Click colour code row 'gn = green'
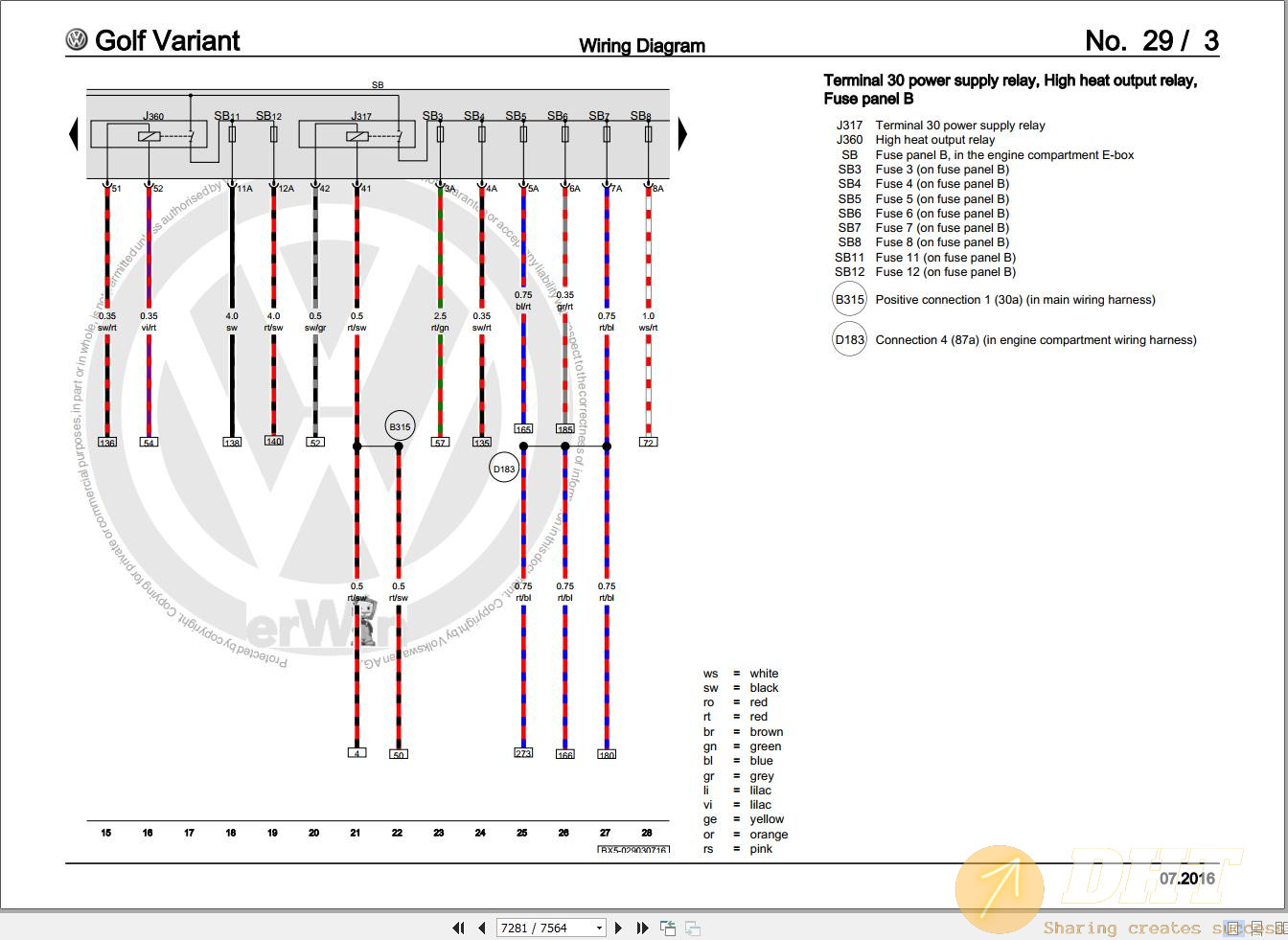The height and width of the screenshot is (940, 1288). point(742,746)
